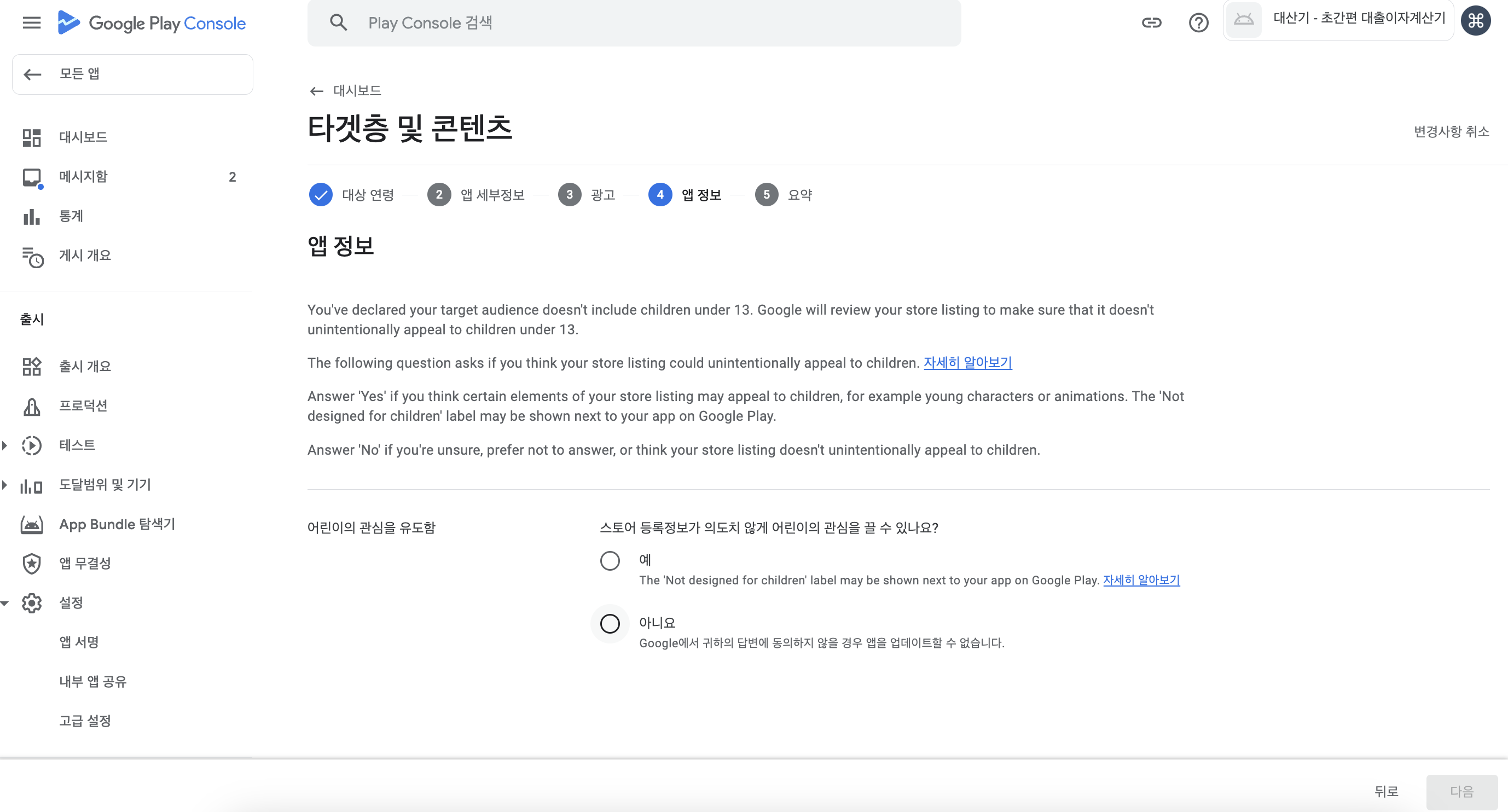
Task: Click 변경사항 취소 discard changes
Action: tap(1451, 131)
